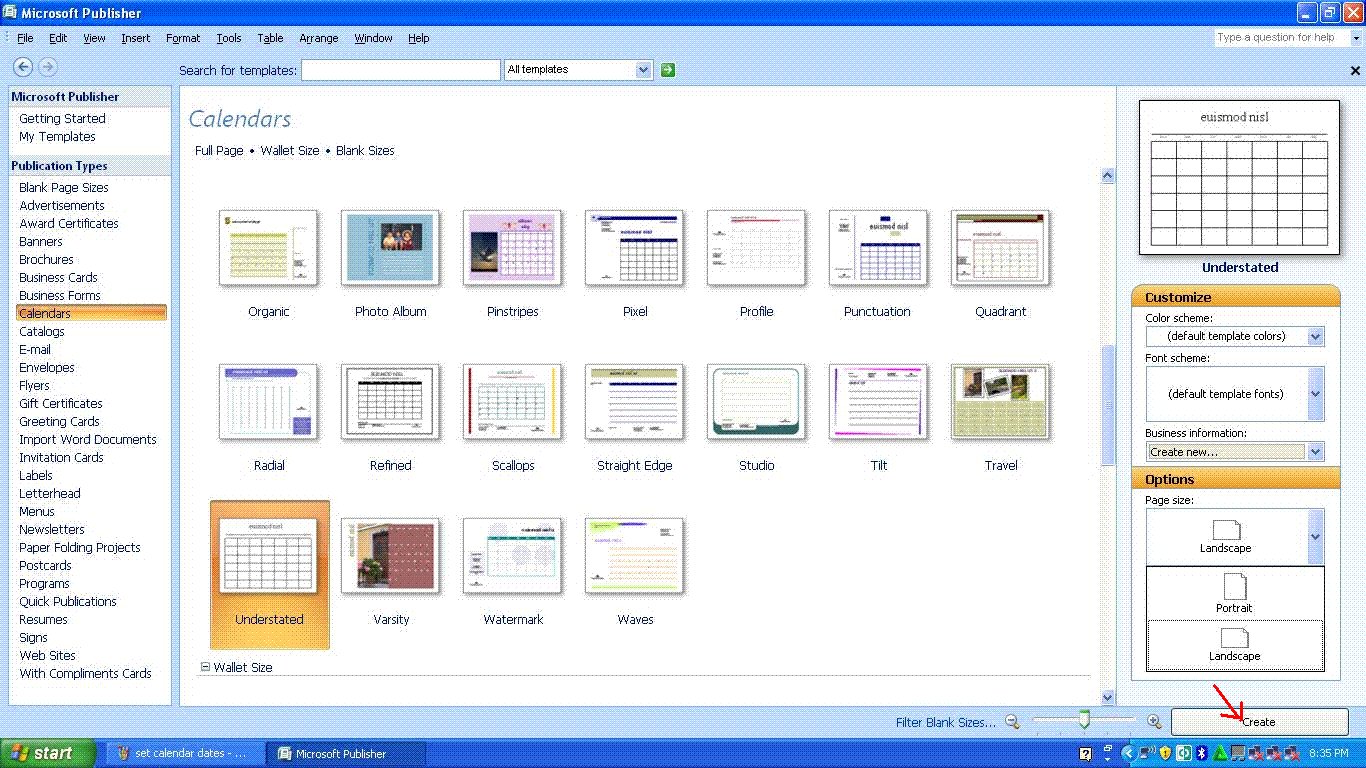This screenshot has width=1366, height=768.
Task: Click the Bluetooth tray icon
Action: (x=1203, y=753)
